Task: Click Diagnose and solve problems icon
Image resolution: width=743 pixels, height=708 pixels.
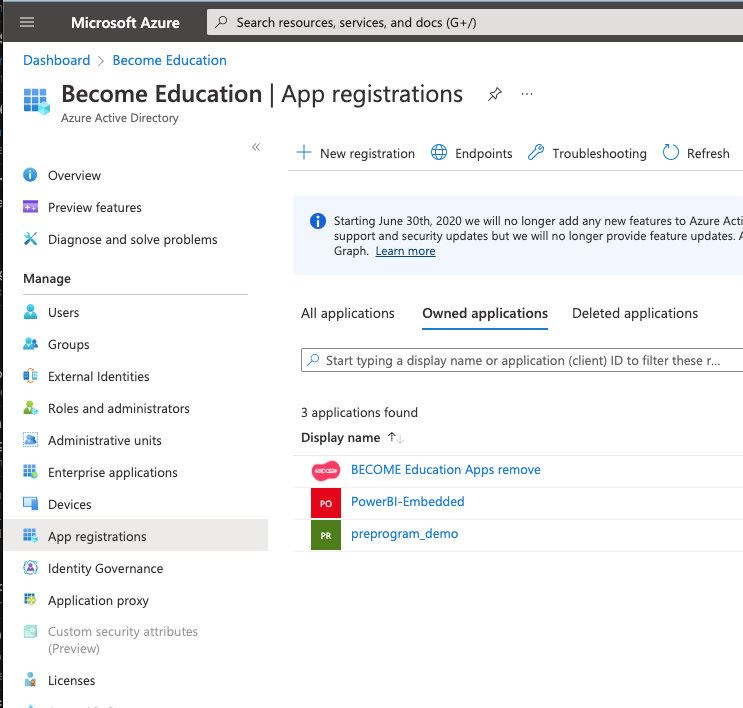Action: pyautogui.click(x=30, y=239)
